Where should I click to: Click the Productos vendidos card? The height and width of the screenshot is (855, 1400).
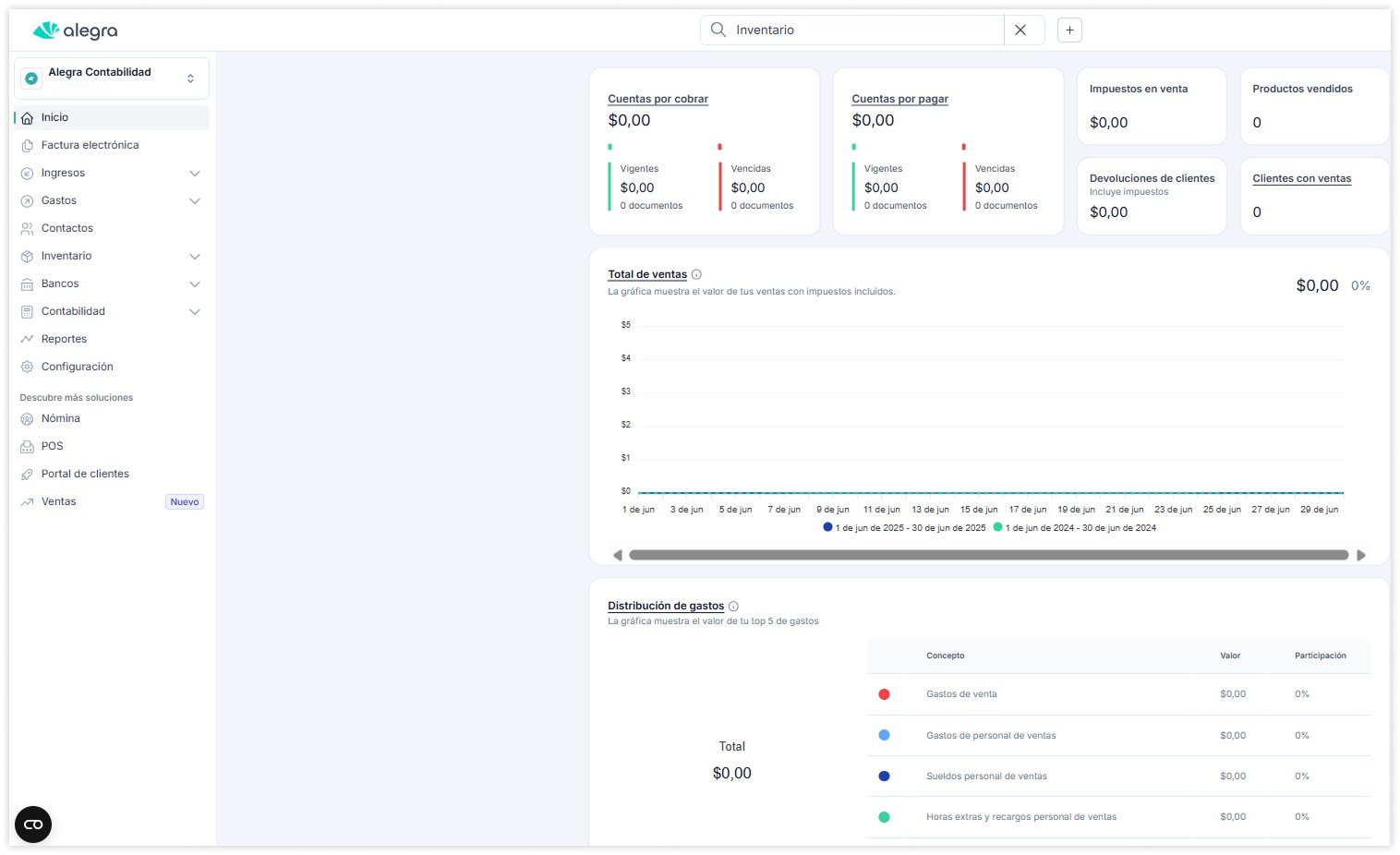[x=1314, y=106]
